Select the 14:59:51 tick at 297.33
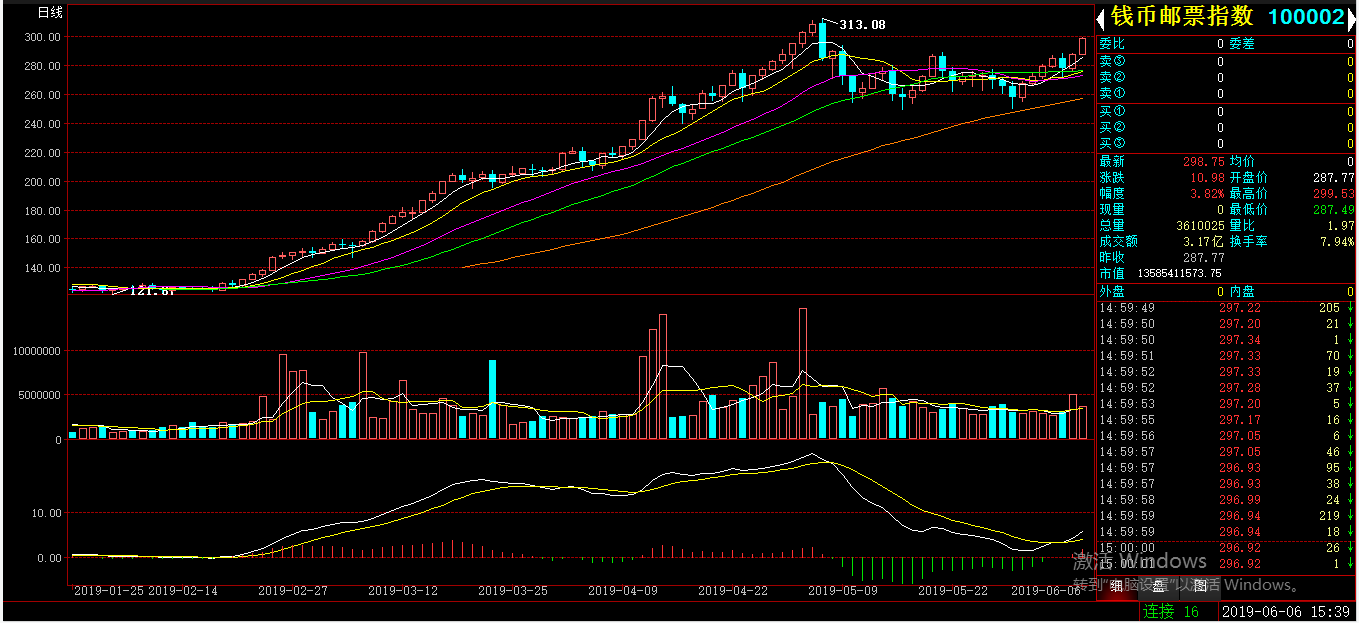 tap(1226, 356)
